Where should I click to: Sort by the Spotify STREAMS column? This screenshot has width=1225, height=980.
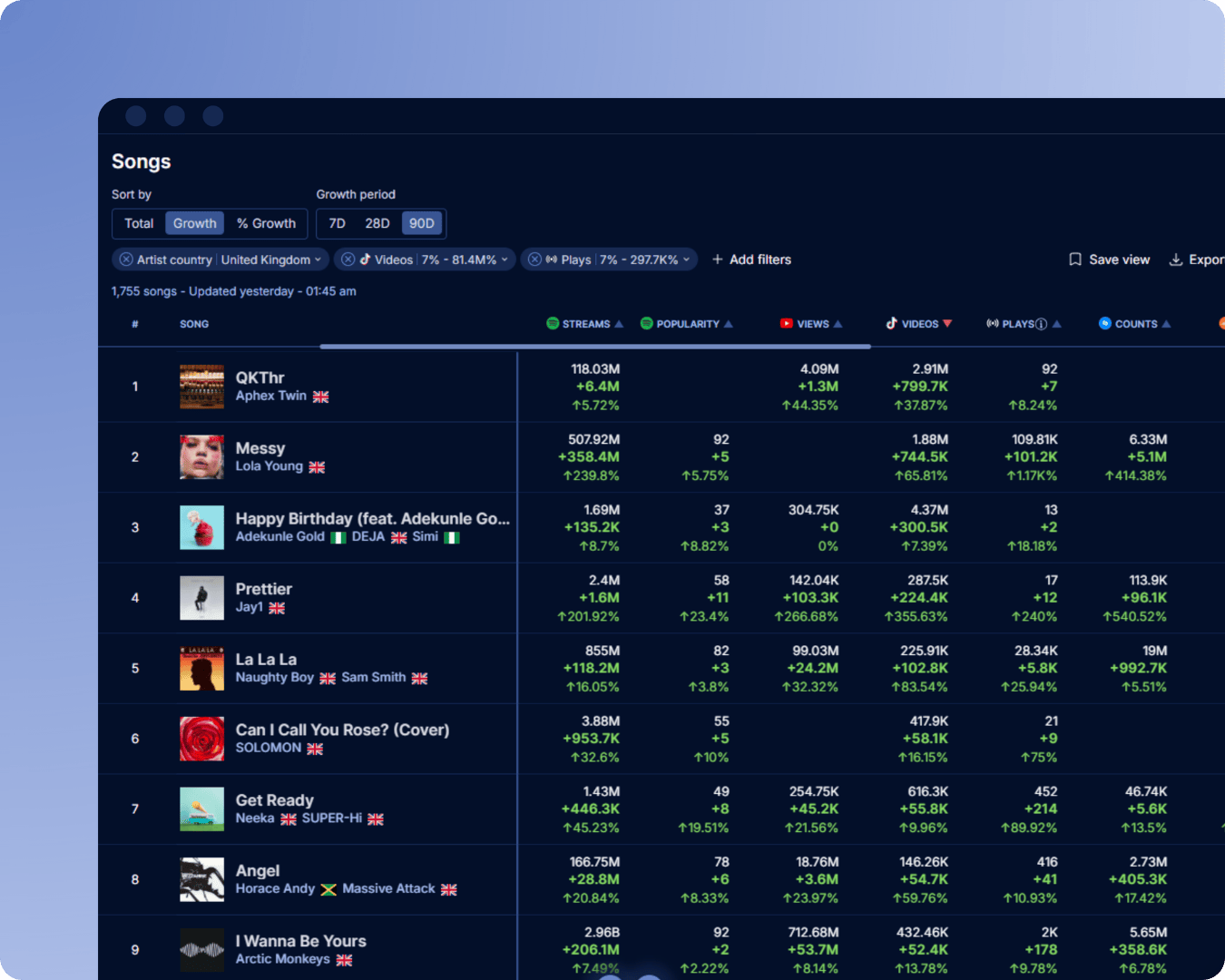click(x=585, y=324)
